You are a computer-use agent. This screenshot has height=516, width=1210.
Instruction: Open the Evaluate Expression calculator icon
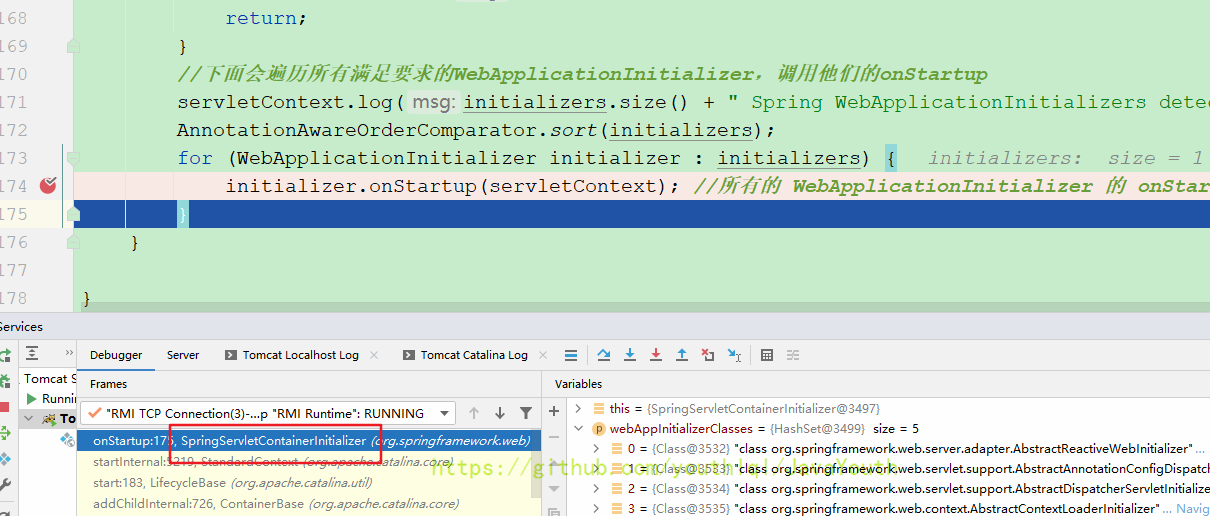pos(767,355)
